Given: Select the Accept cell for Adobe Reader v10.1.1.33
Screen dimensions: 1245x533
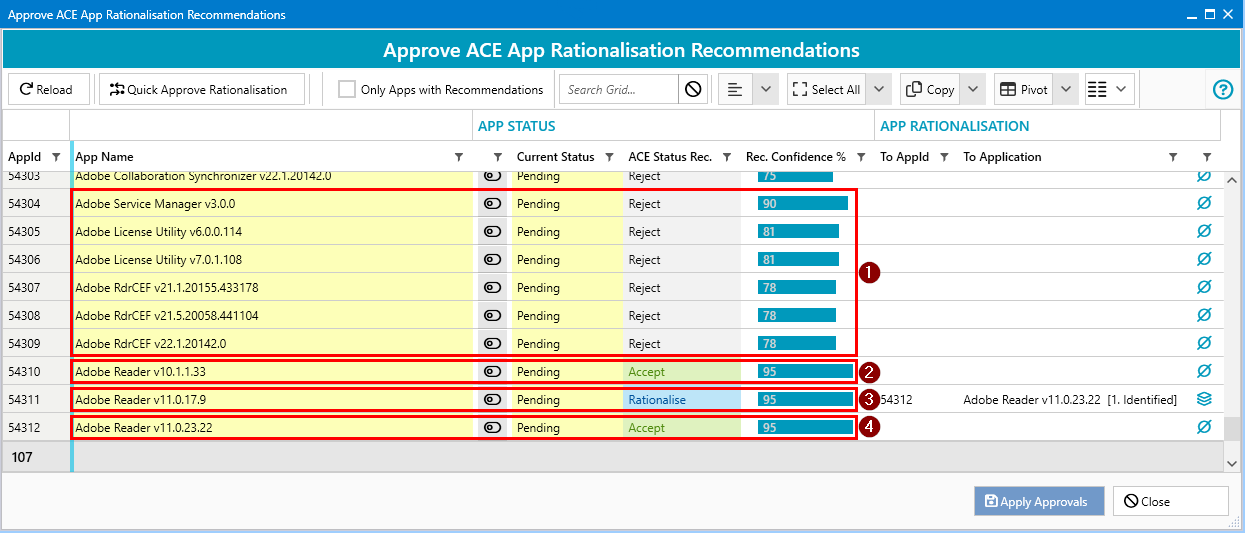Looking at the screenshot, I should tap(682, 371).
